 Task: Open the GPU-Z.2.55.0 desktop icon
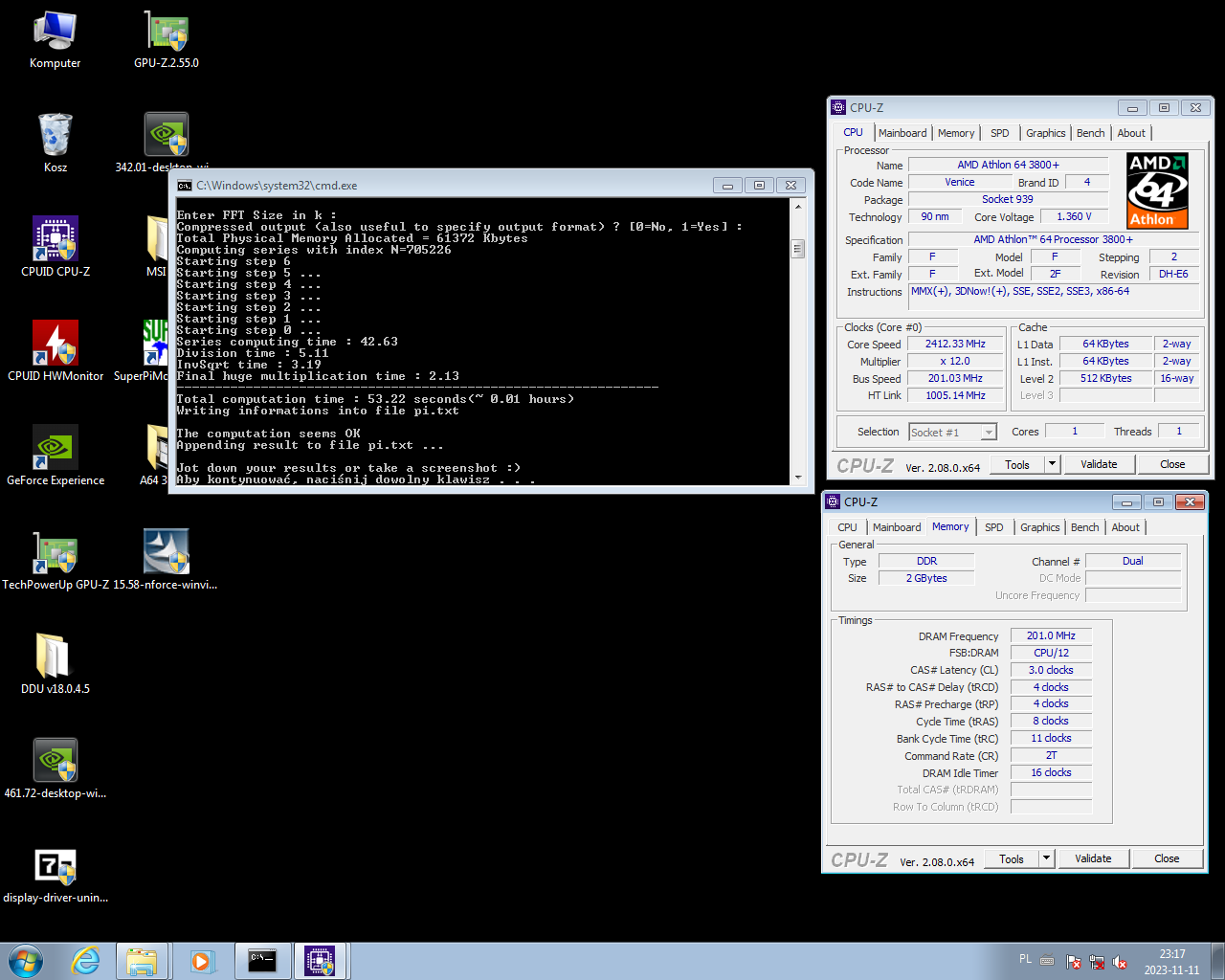167,40
